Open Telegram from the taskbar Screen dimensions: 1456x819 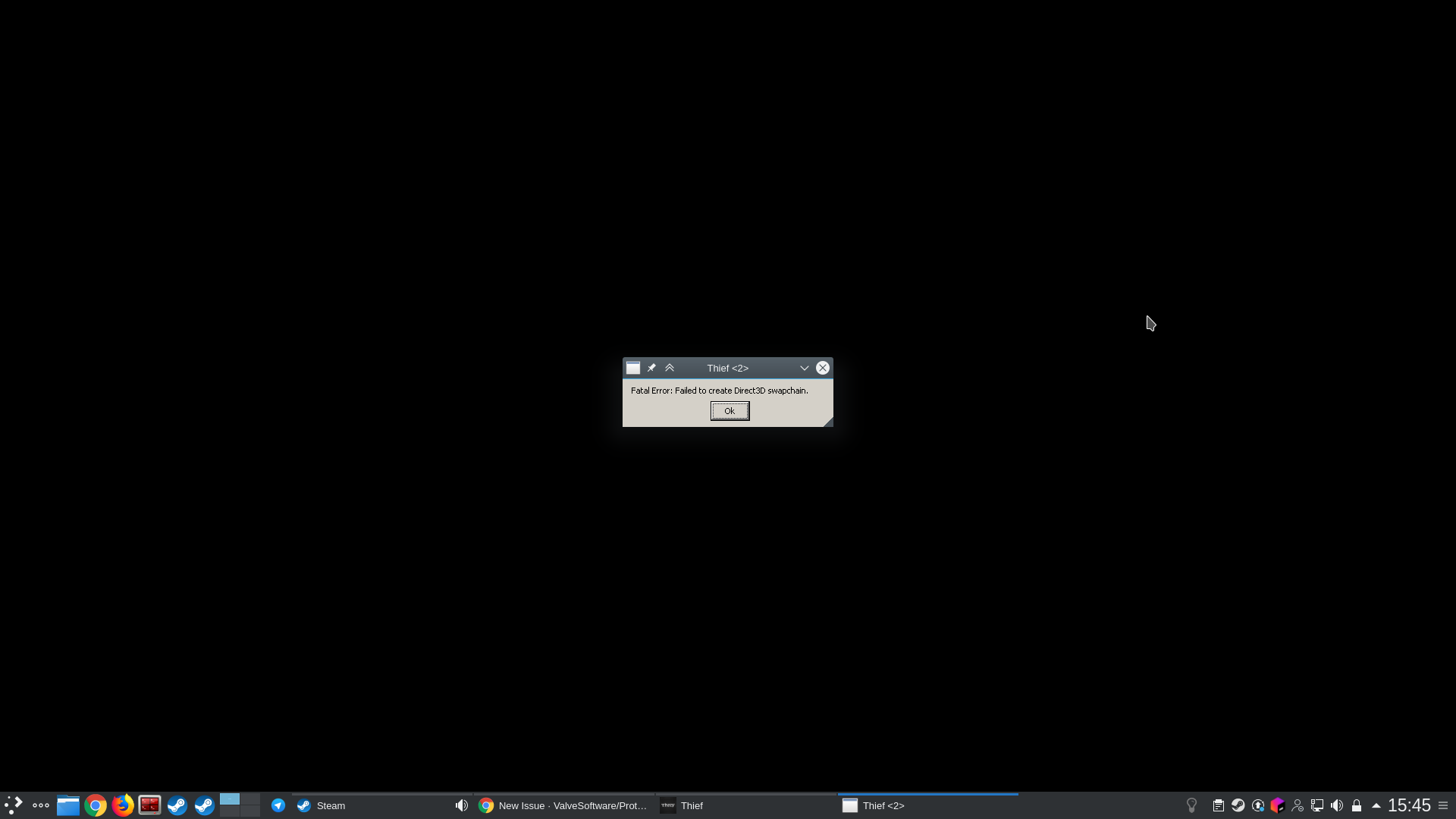(278, 805)
